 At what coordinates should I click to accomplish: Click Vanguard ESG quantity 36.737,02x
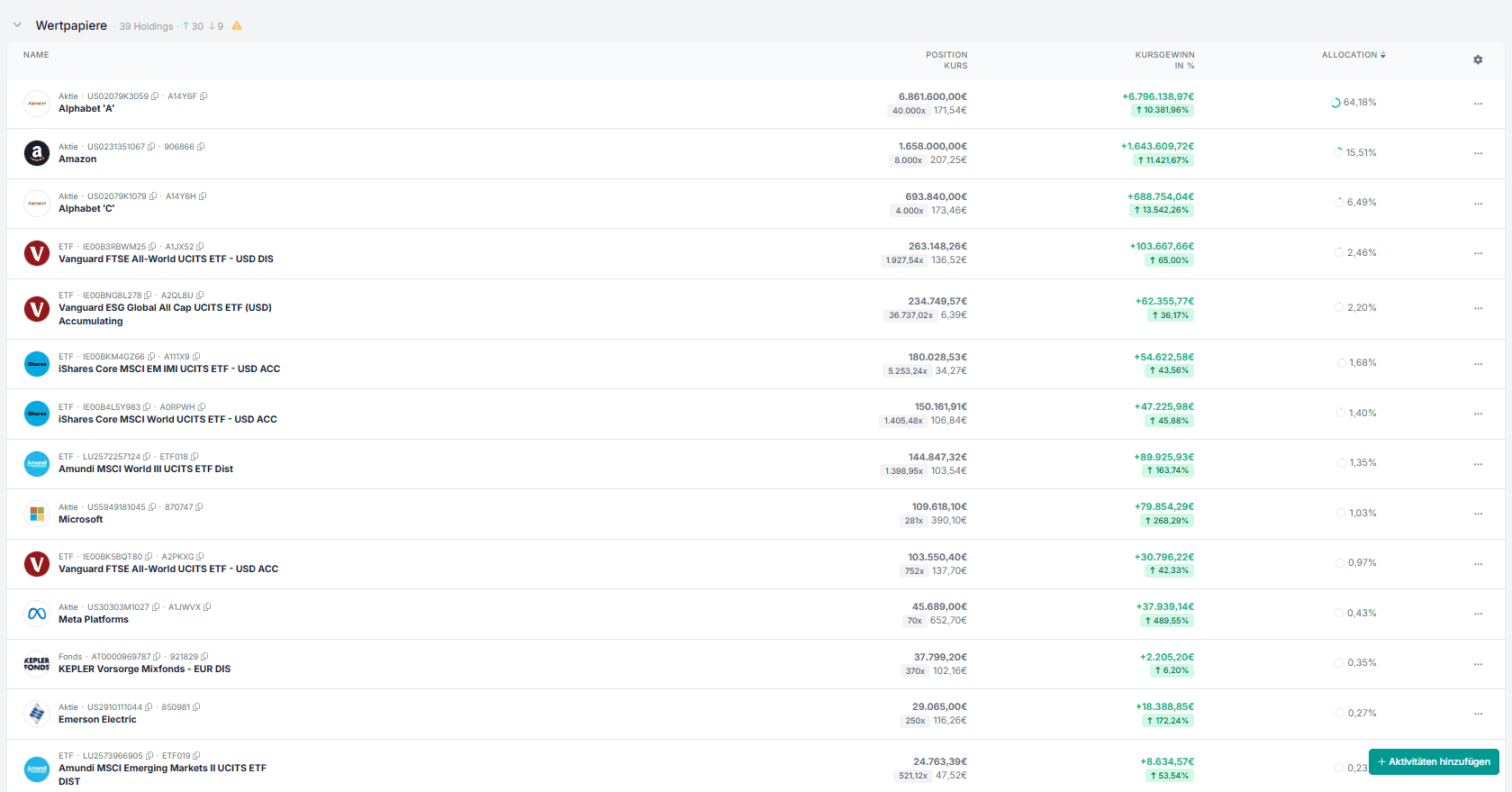911,315
